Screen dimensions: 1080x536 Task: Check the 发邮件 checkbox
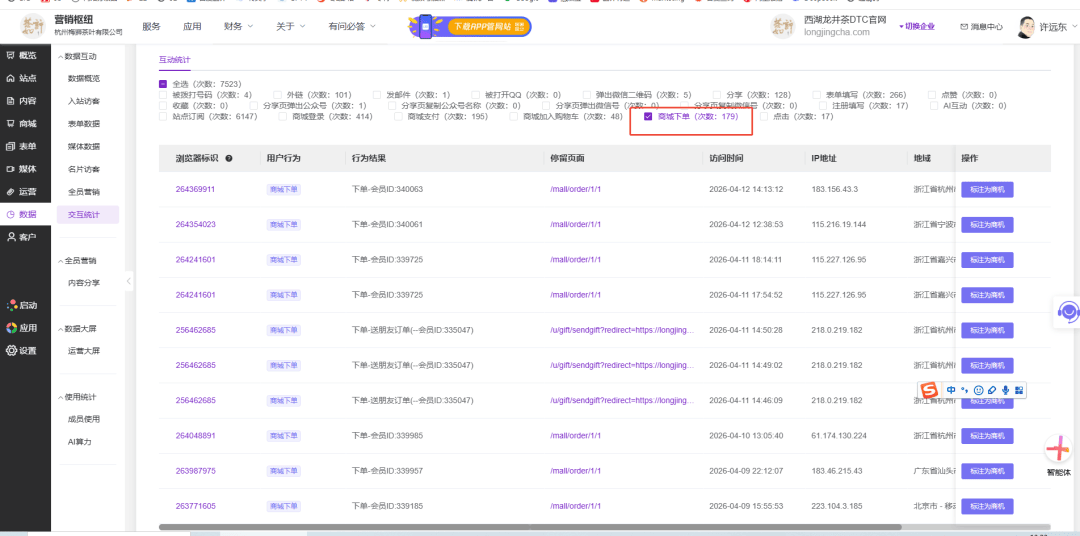(x=377, y=95)
